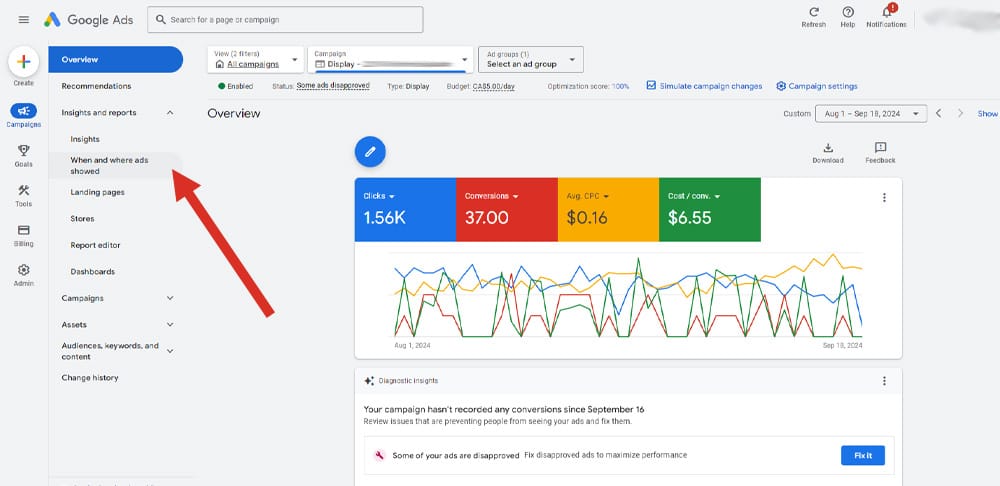Click the 100% optimization score
This screenshot has width=1000, height=486.
pos(621,86)
